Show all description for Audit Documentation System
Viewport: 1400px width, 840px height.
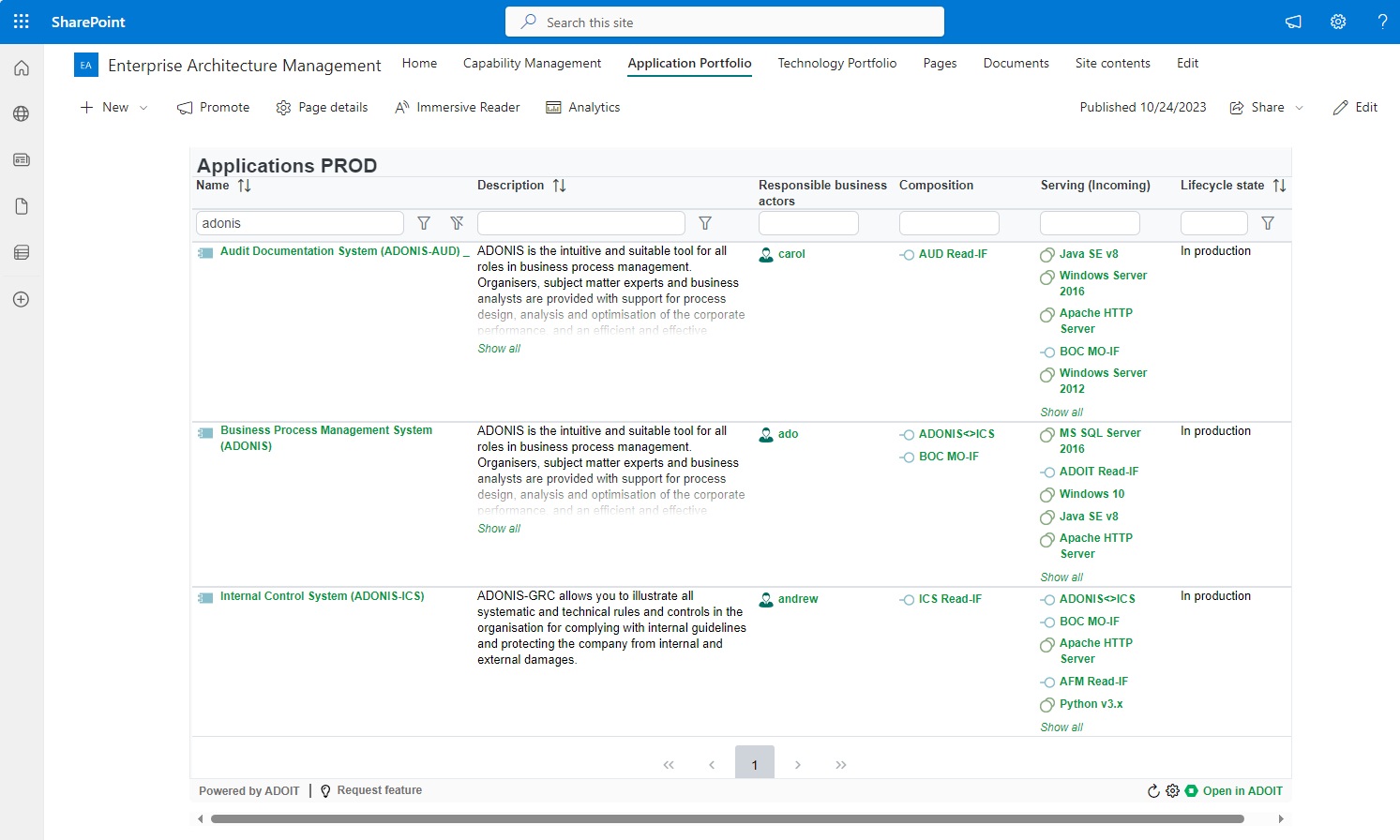tap(499, 349)
